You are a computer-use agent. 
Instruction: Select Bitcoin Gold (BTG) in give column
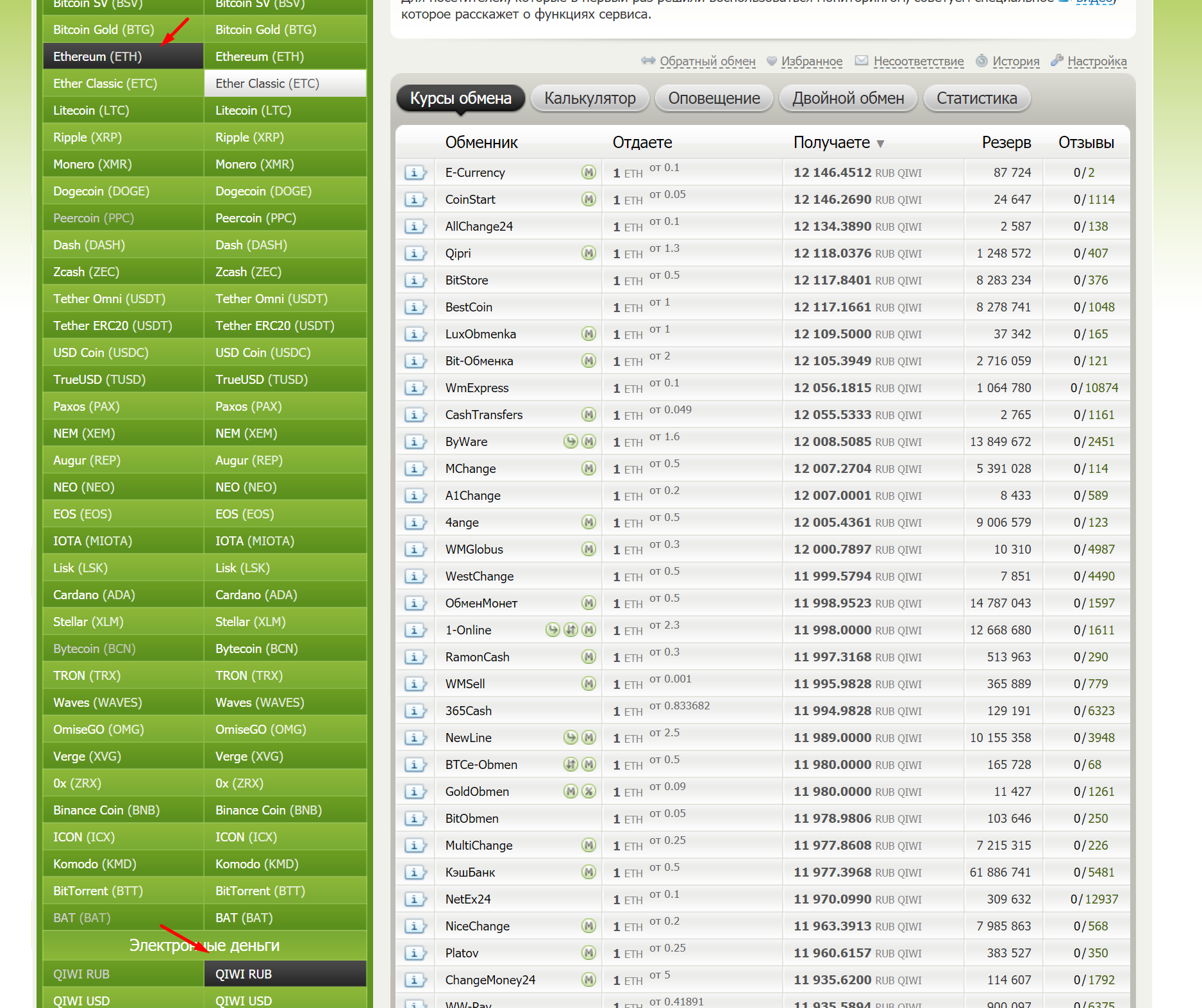coord(123,29)
